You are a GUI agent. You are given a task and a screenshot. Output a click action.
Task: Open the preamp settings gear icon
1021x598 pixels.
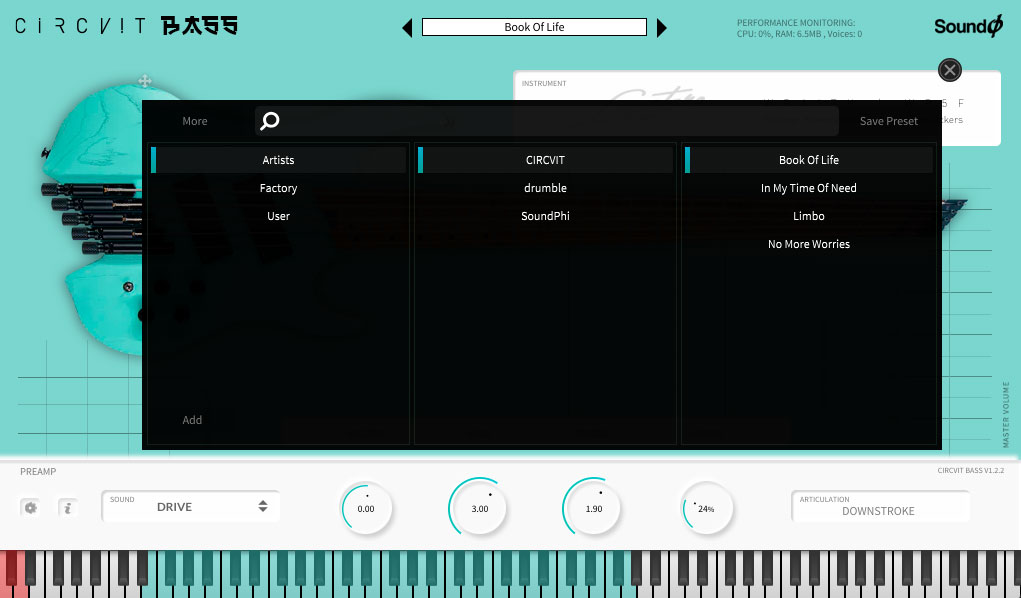pyautogui.click(x=30, y=508)
